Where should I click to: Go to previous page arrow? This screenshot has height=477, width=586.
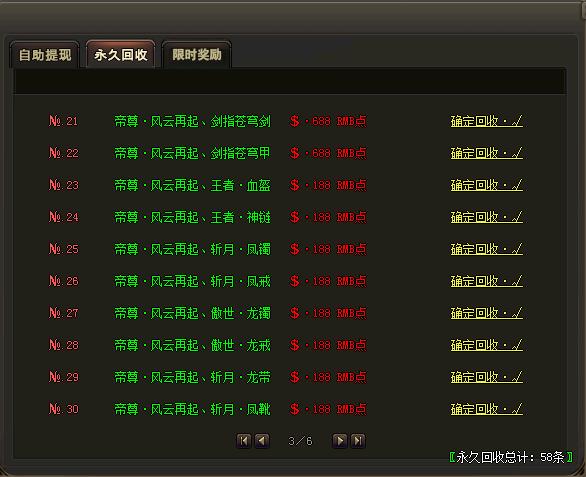[x=262, y=441]
